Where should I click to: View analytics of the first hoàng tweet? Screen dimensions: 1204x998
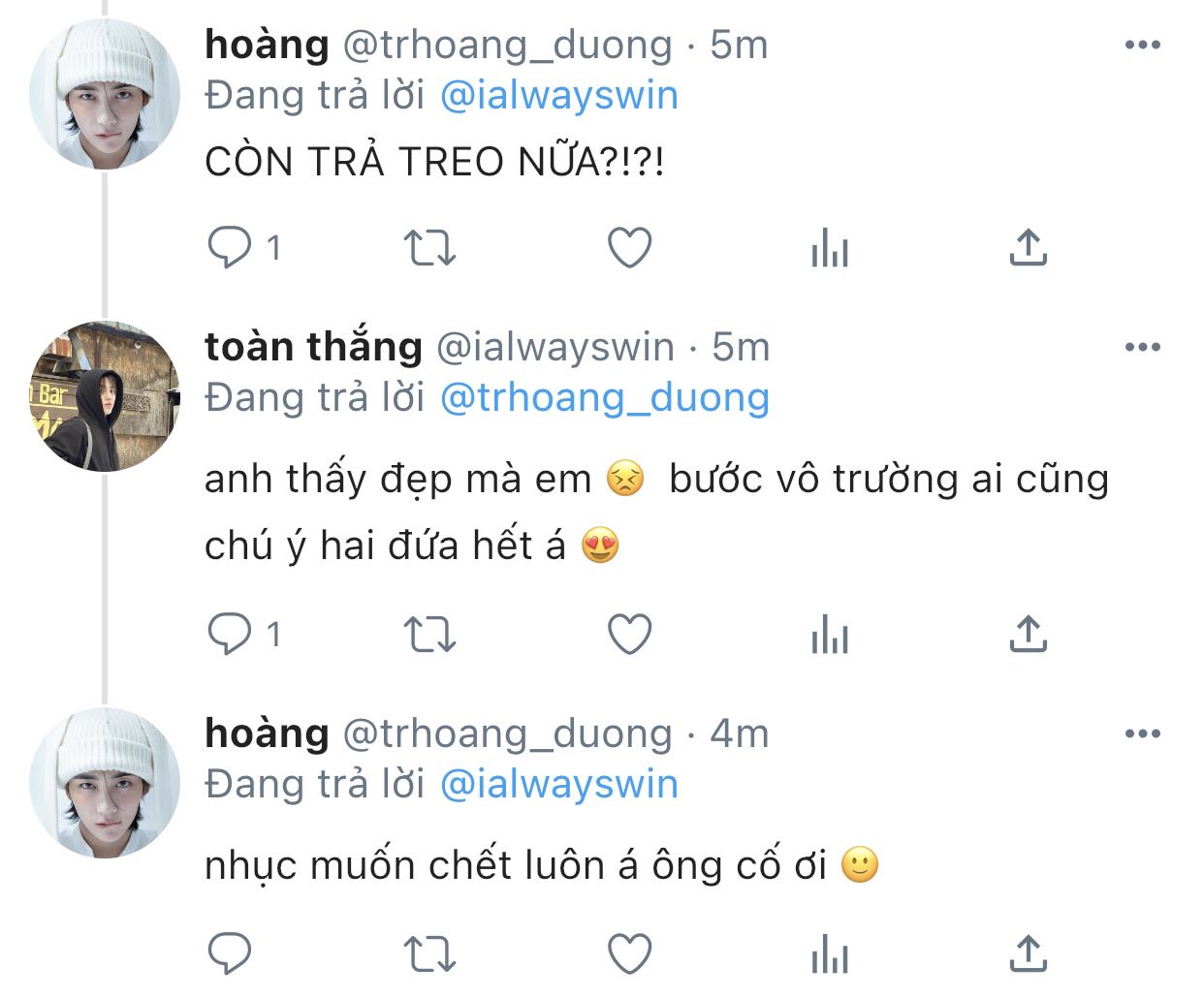pyautogui.click(x=830, y=248)
